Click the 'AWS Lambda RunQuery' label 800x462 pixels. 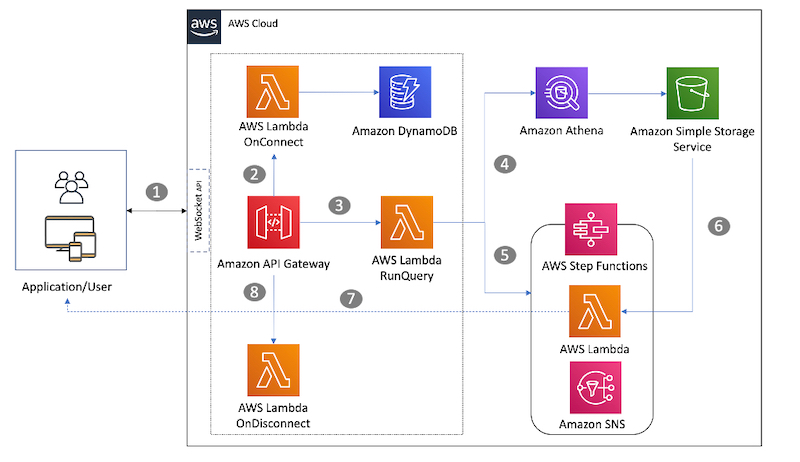[x=407, y=268]
